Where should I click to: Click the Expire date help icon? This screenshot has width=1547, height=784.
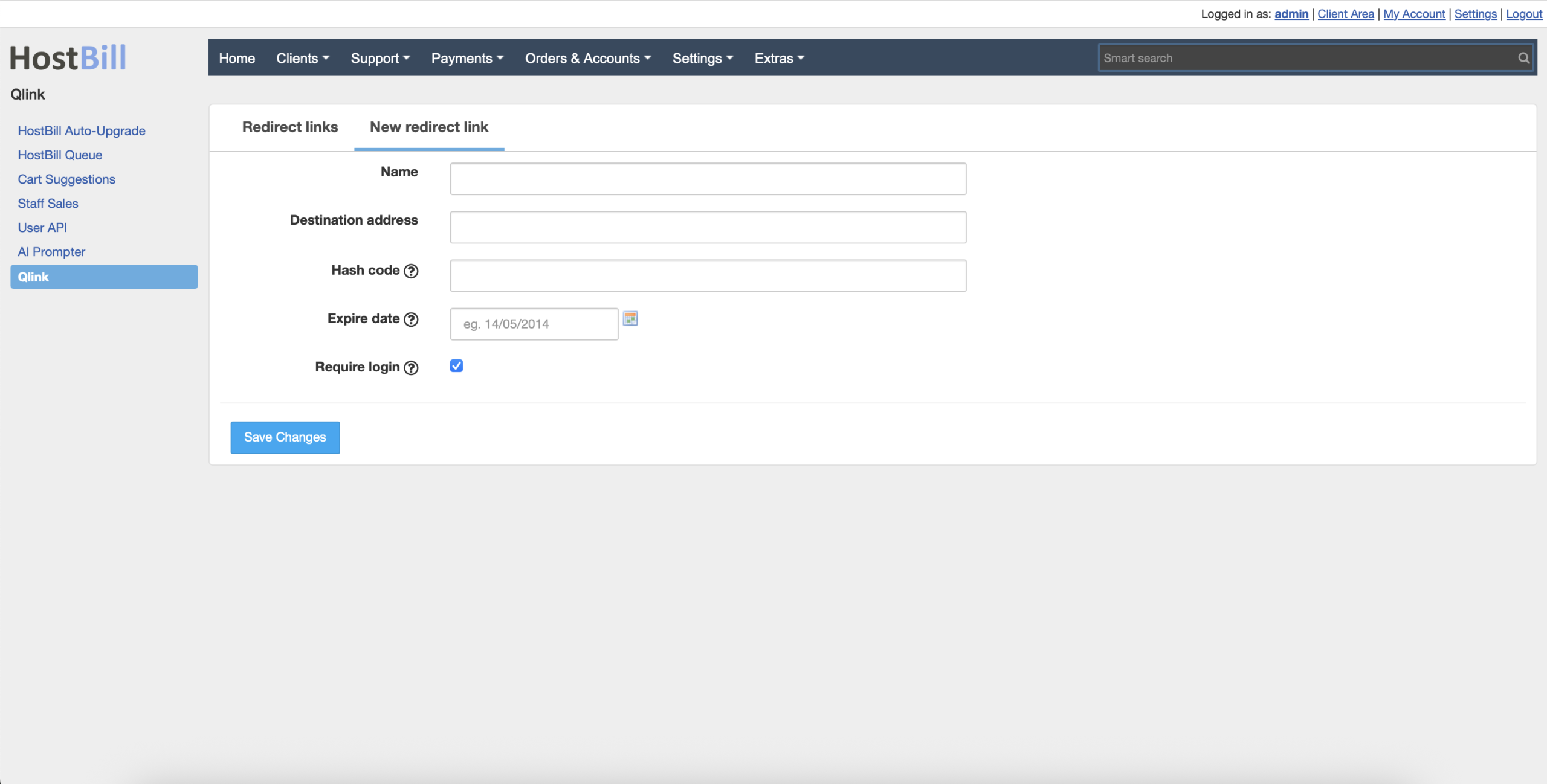pyautogui.click(x=411, y=320)
